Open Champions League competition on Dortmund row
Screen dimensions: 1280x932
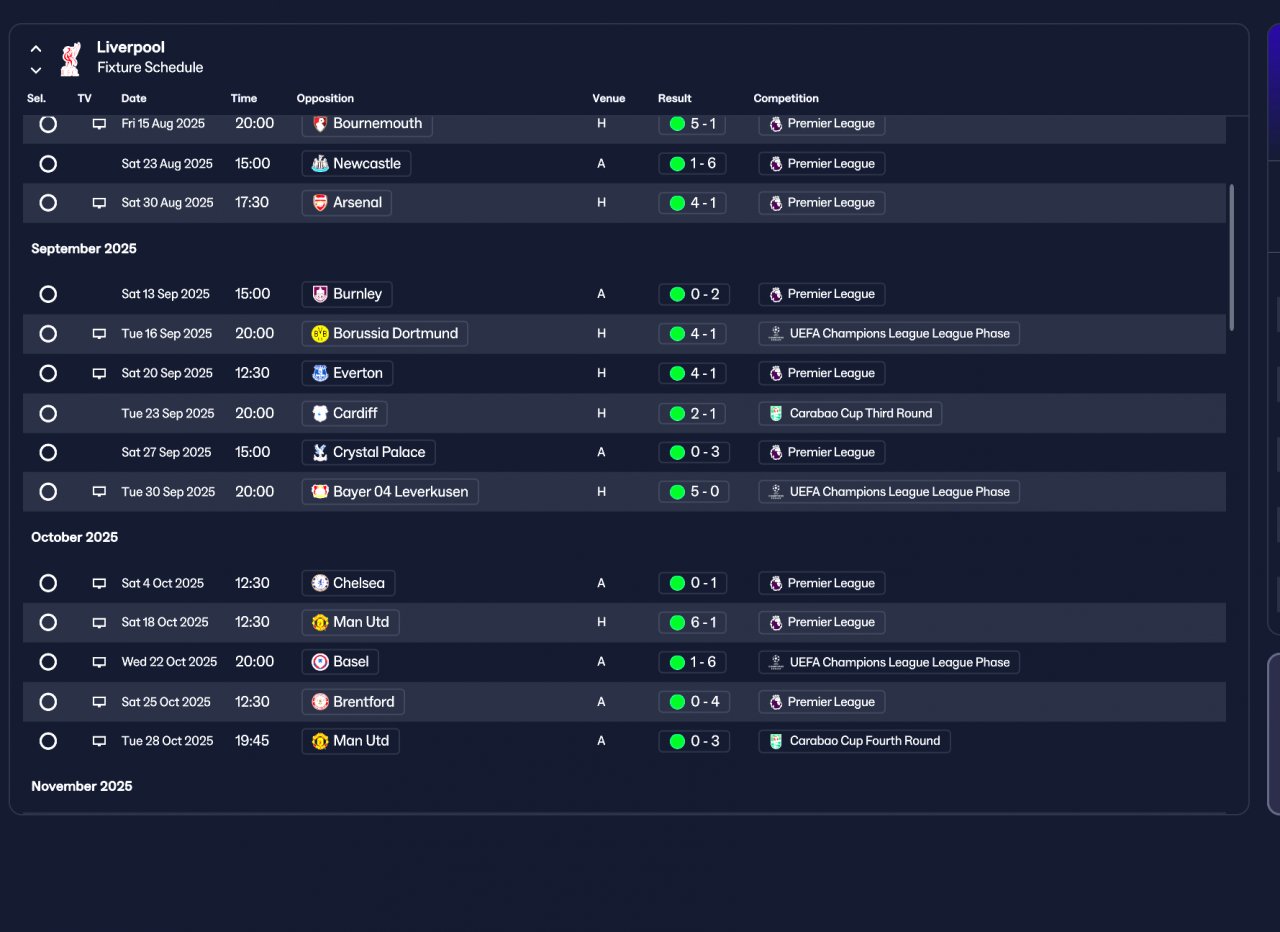[x=889, y=334]
